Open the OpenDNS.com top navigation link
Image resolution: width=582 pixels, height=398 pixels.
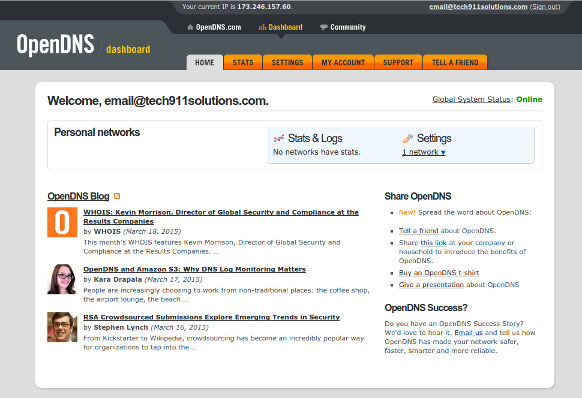pos(219,27)
